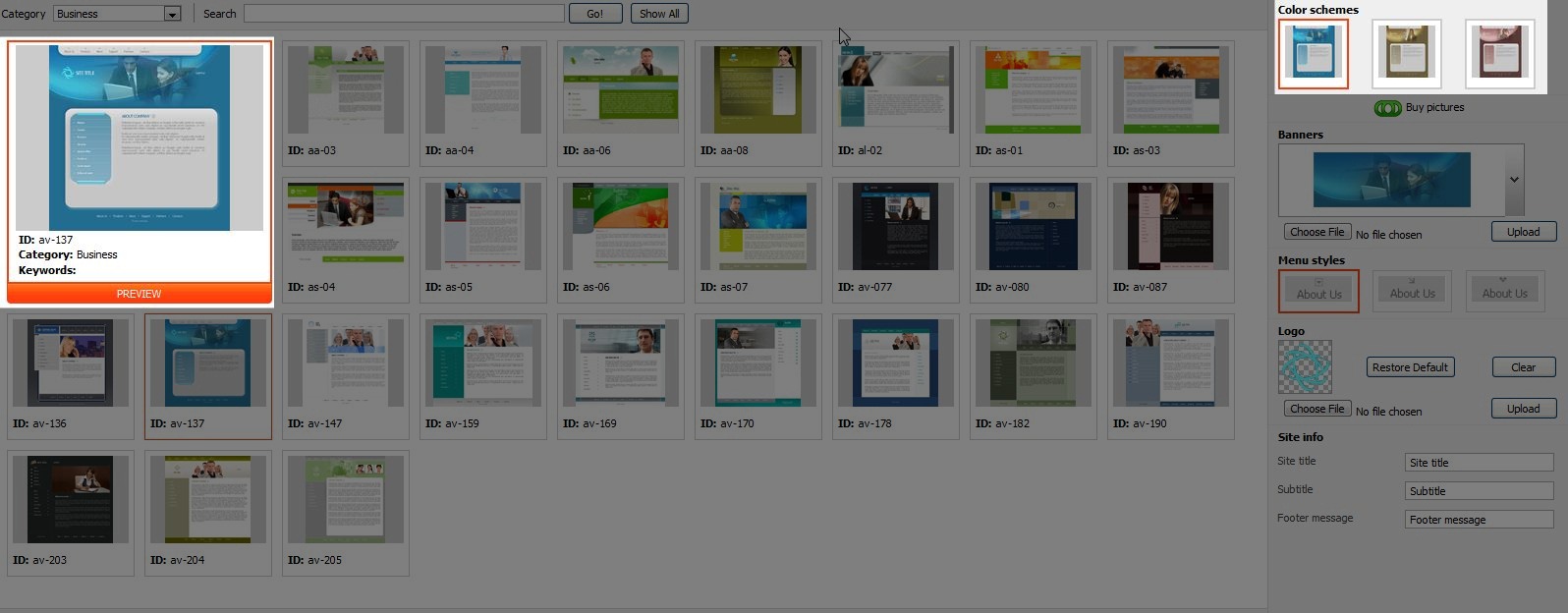Choose the olive-brown color scheme swatch

(x=1406, y=53)
